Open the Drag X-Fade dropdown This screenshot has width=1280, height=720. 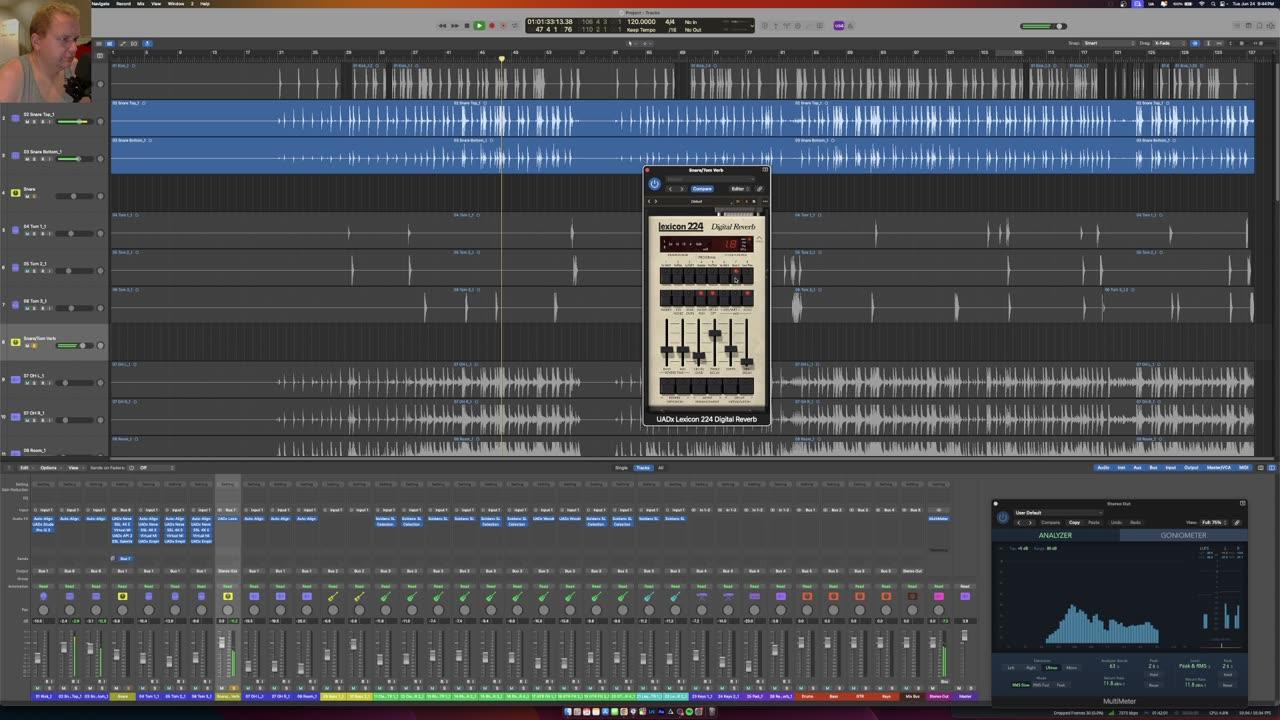click(1170, 43)
